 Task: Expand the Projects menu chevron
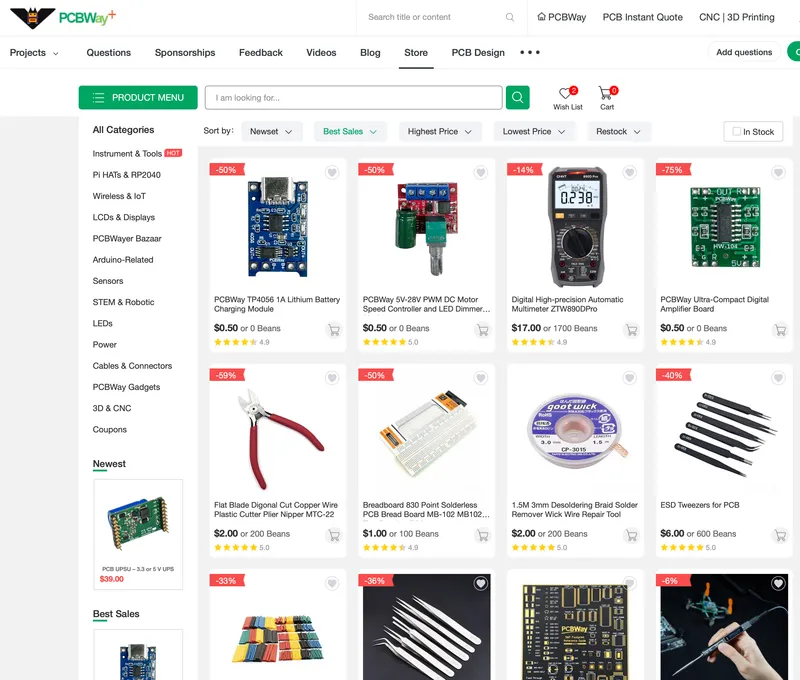point(55,53)
